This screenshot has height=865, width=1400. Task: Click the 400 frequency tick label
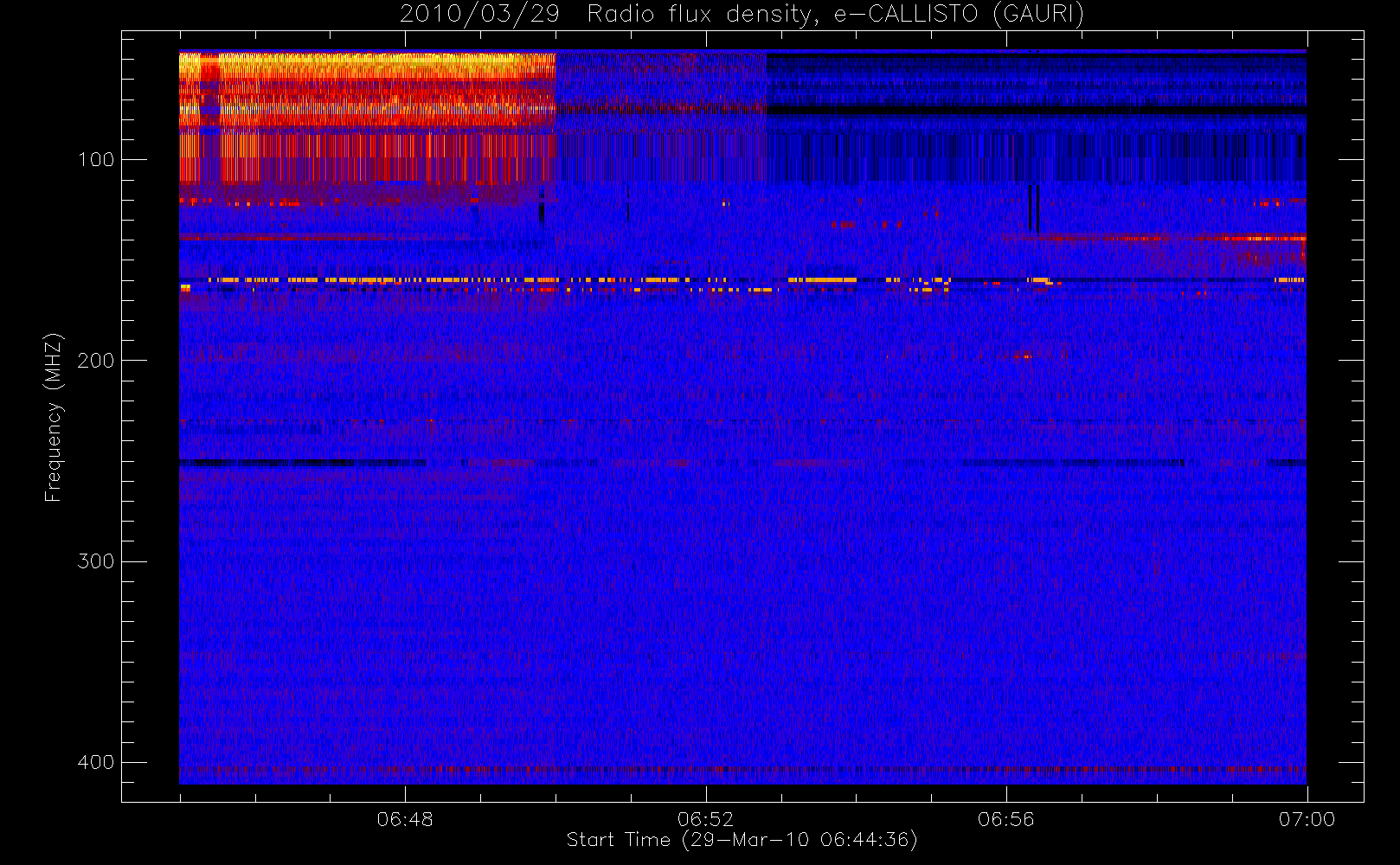[95, 762]
